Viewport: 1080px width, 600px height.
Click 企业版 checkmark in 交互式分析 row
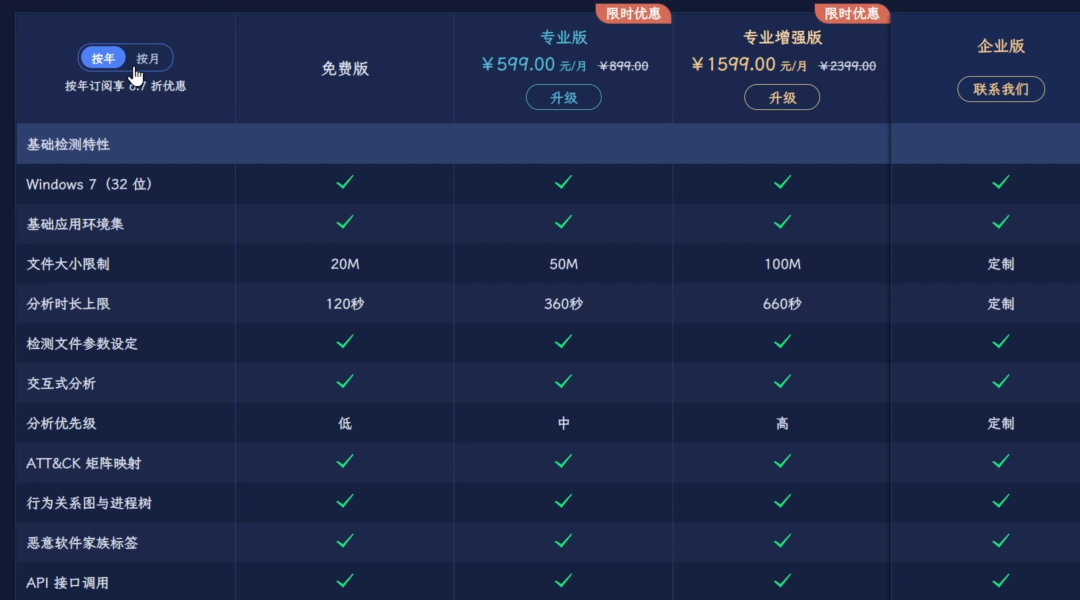coord(1001,382)
